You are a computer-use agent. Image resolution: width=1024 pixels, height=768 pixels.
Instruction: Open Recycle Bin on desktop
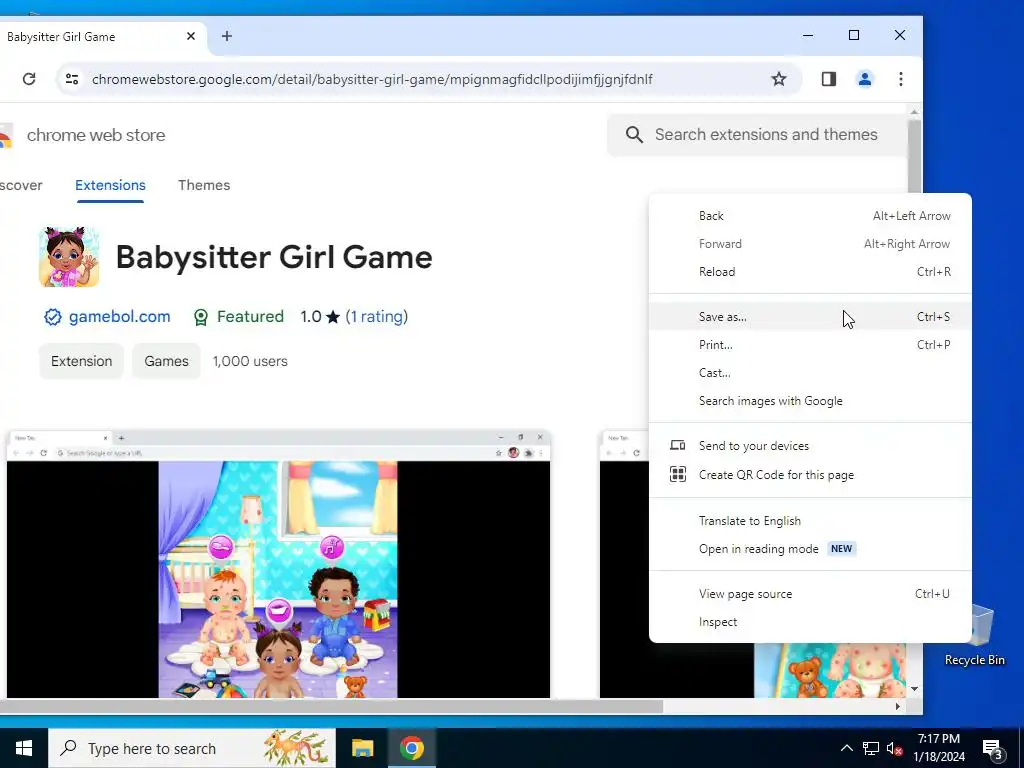click(x=974, y=635)
